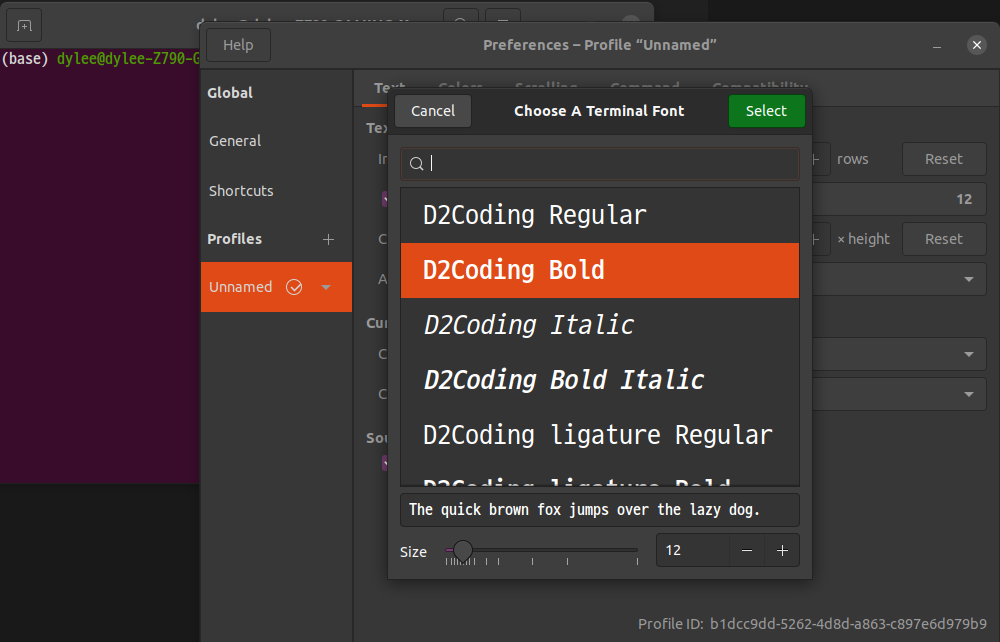Reset the rows value

click(943, 159)
